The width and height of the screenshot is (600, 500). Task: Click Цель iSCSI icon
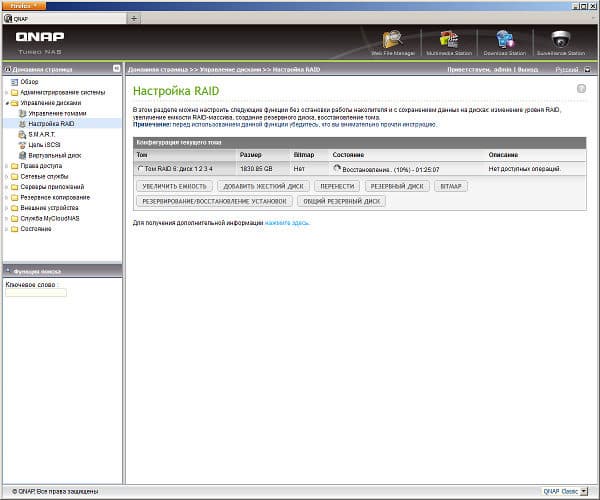click(23, 145)
